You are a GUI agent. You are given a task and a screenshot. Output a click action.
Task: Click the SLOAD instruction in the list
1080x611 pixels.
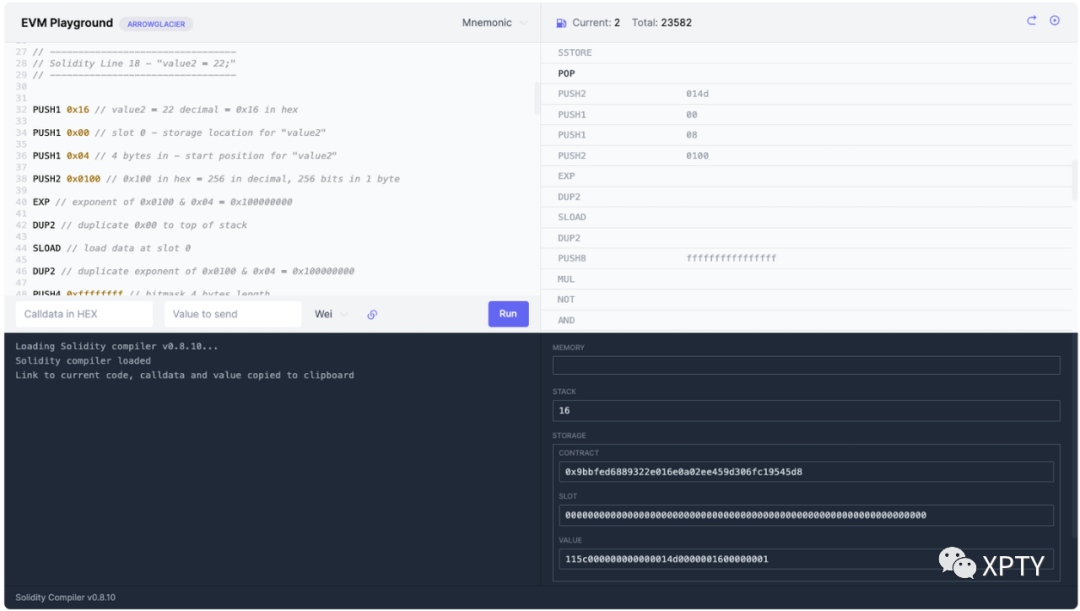pos(572,217)
